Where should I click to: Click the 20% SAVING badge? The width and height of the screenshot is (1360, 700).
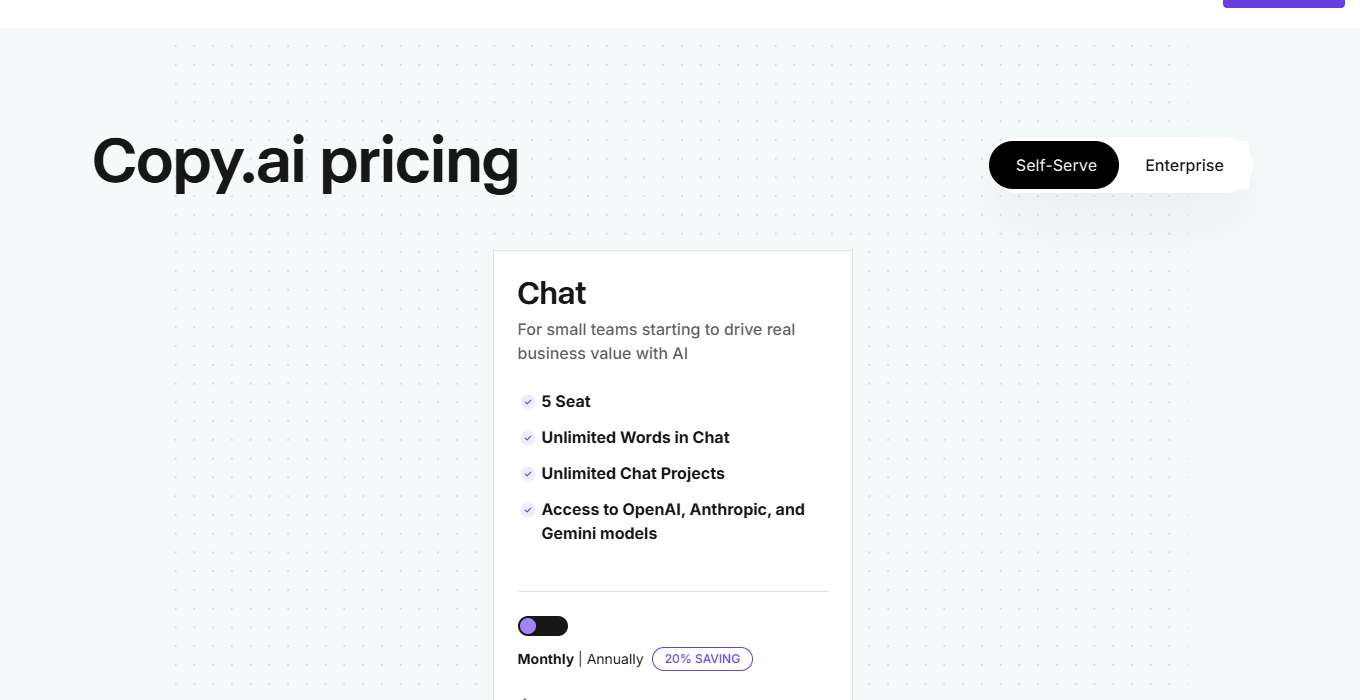702,659
